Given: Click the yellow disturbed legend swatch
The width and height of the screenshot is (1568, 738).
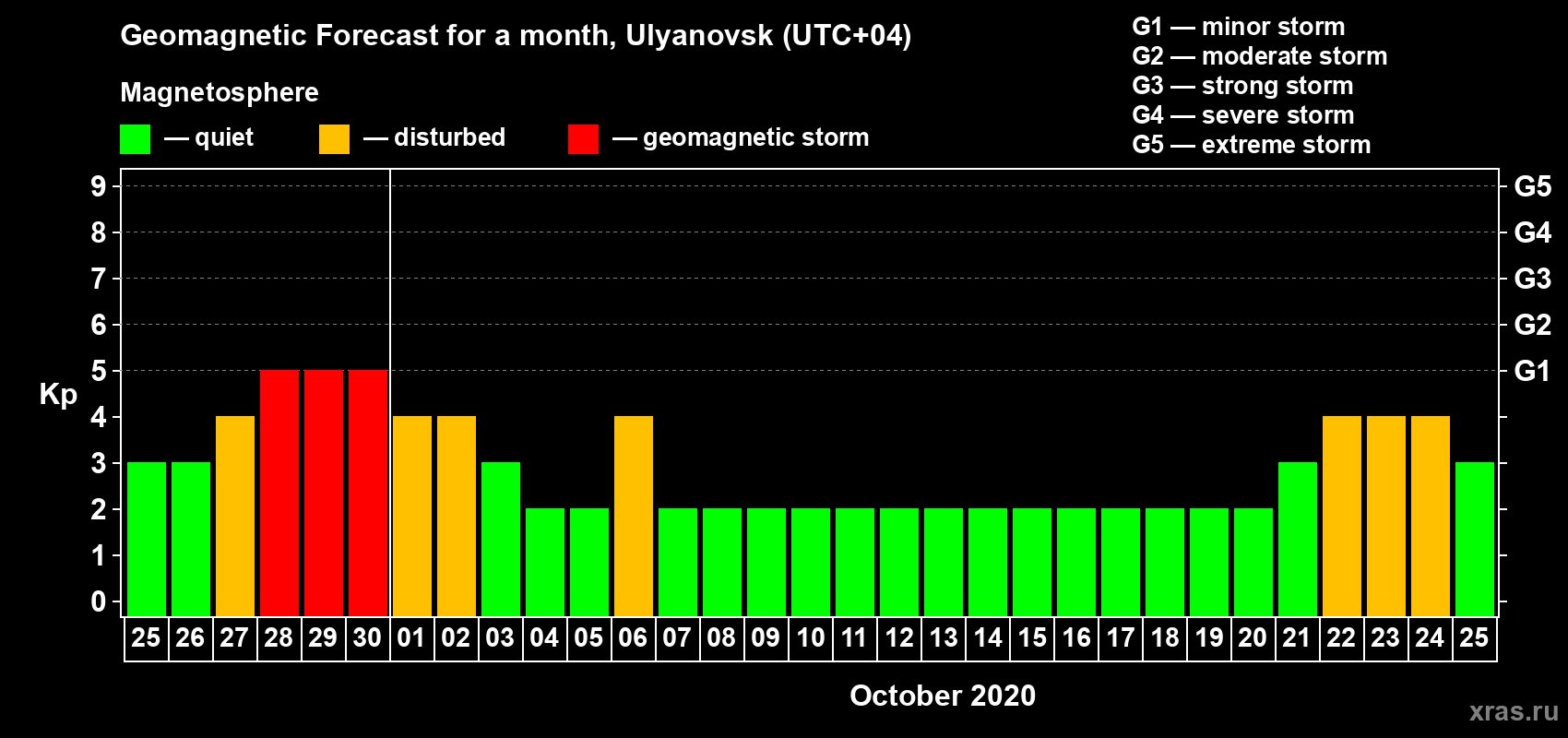Looking at the screenshot, I should coord(334,139).
